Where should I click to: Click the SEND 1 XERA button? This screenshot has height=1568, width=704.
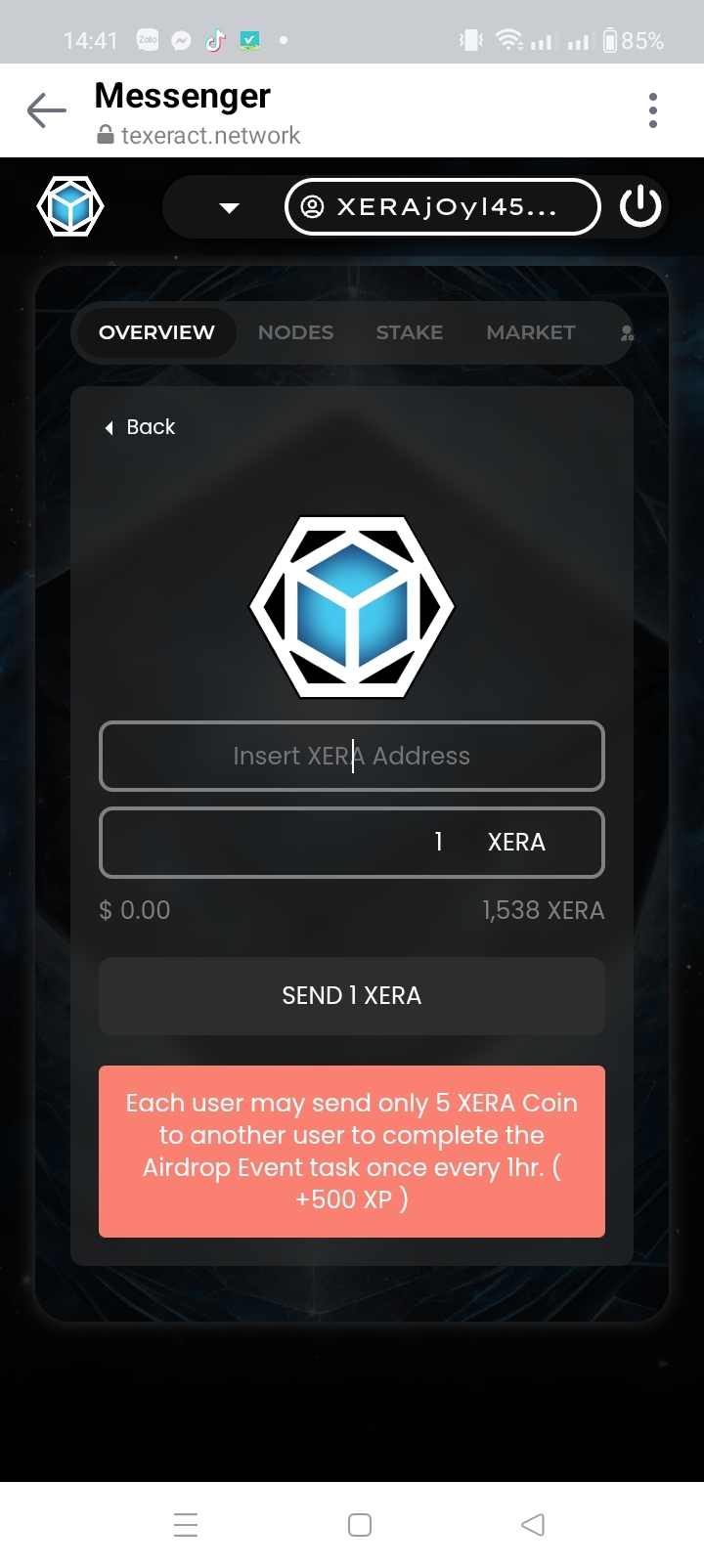click(352, 996)
